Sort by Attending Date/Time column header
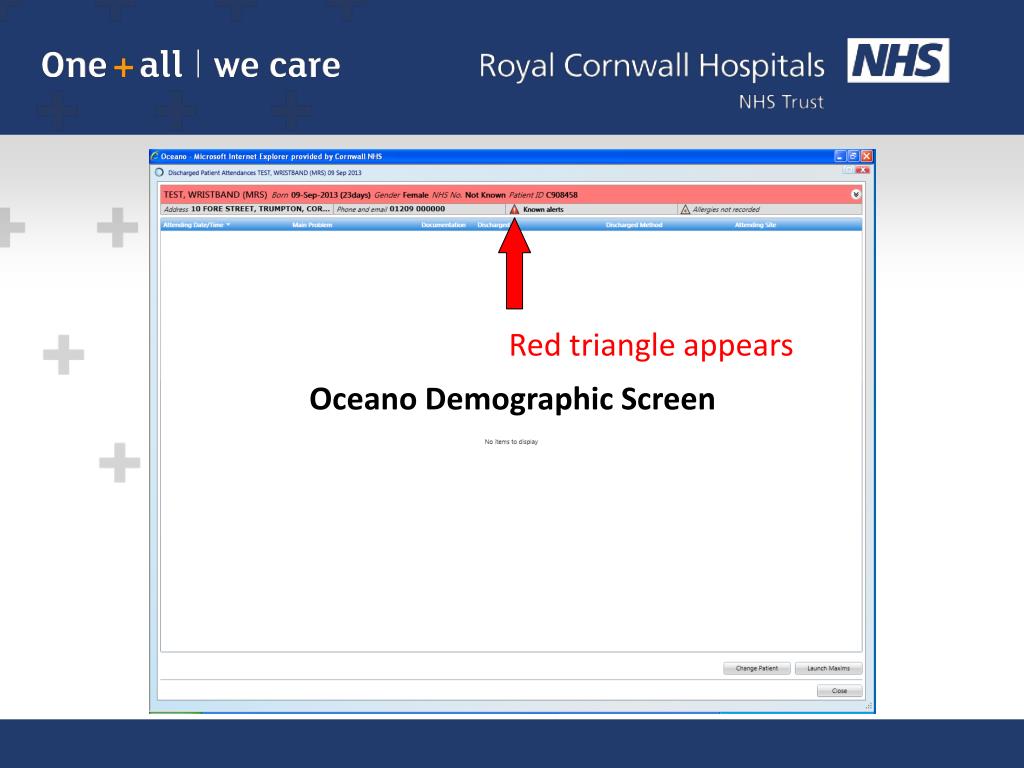The width and height of the screenshot is (1024, 768). click(x=196, y=225)
